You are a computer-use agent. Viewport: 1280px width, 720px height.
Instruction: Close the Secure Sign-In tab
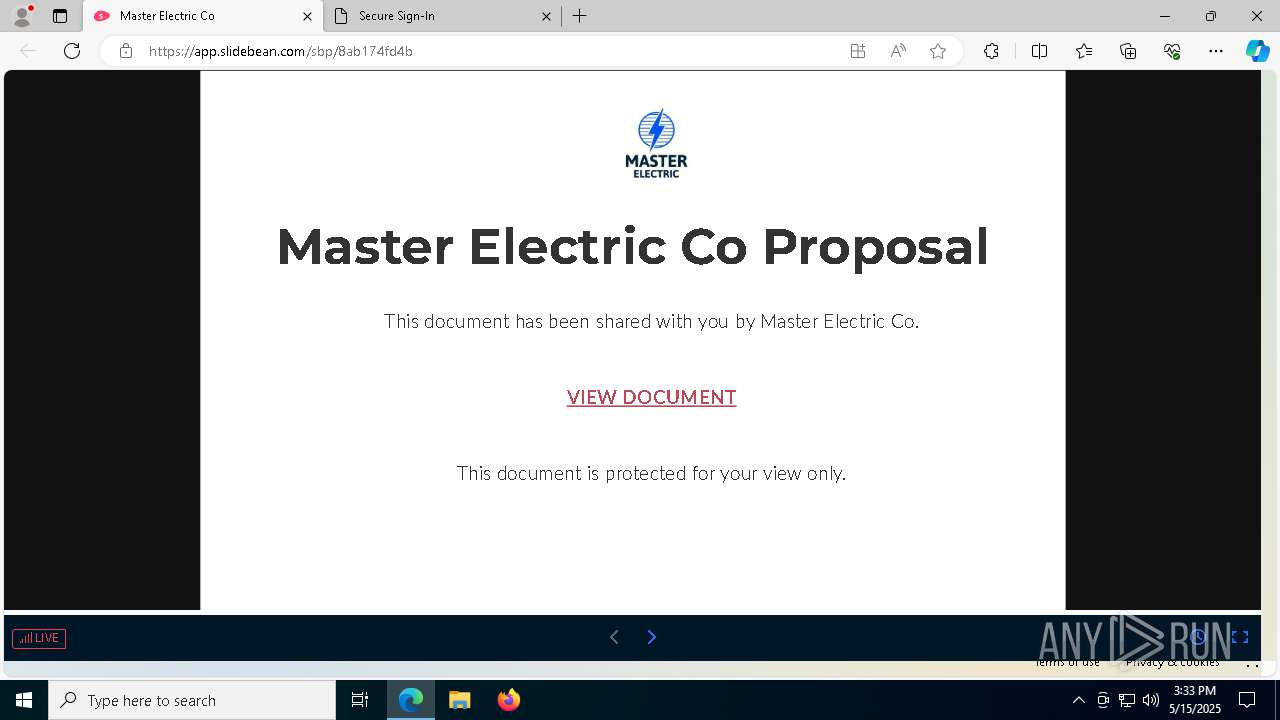pos(546,16)
